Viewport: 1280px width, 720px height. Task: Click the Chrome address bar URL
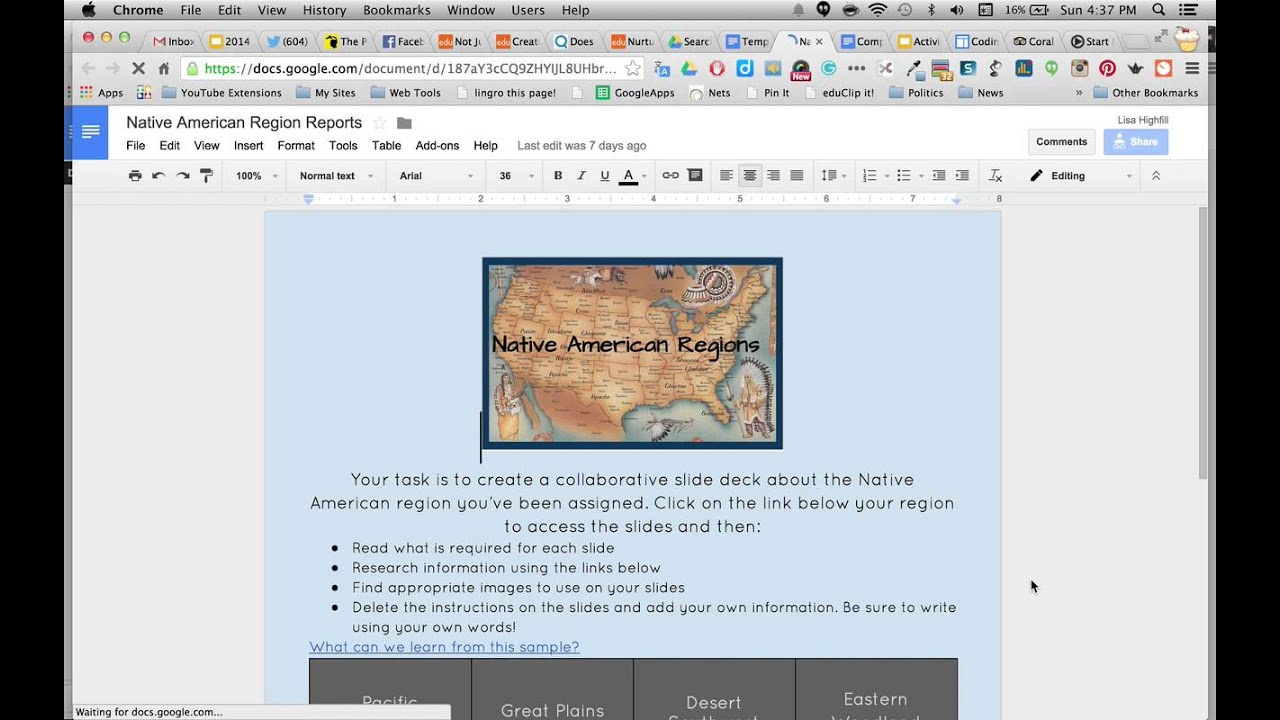pos(410,69)
